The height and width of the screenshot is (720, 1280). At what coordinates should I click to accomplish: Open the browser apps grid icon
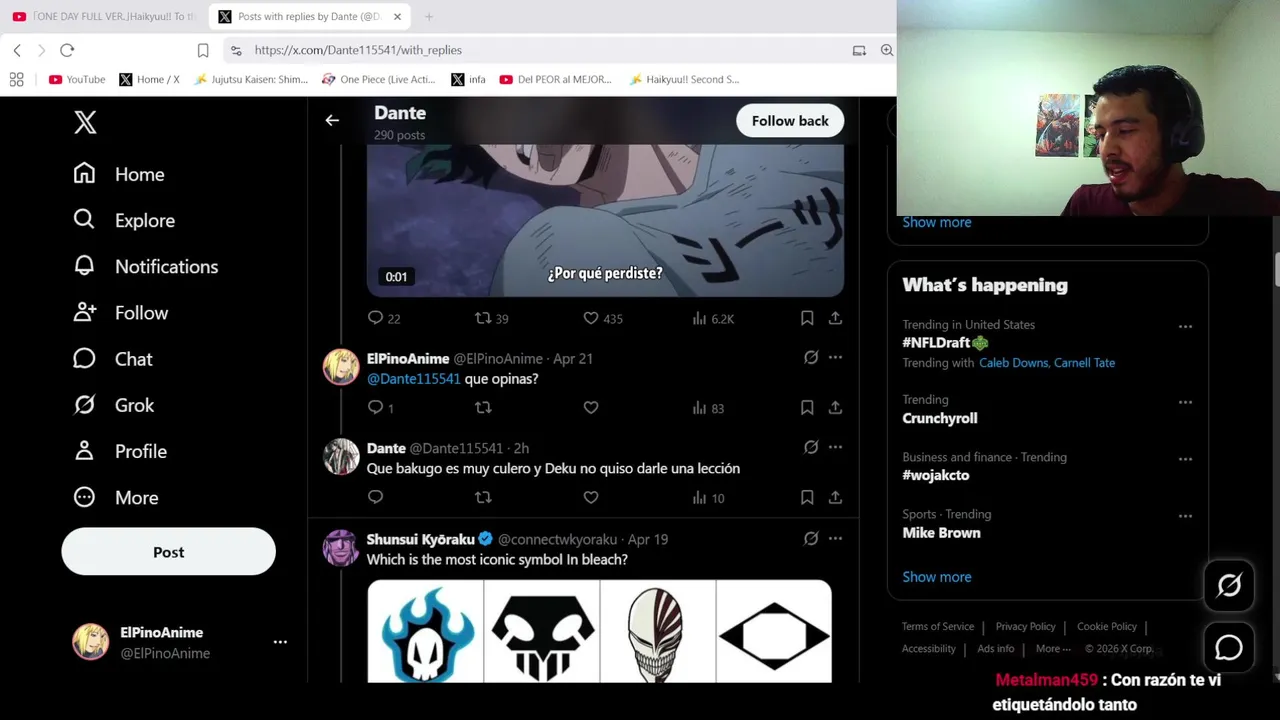[x=17, y=79]
